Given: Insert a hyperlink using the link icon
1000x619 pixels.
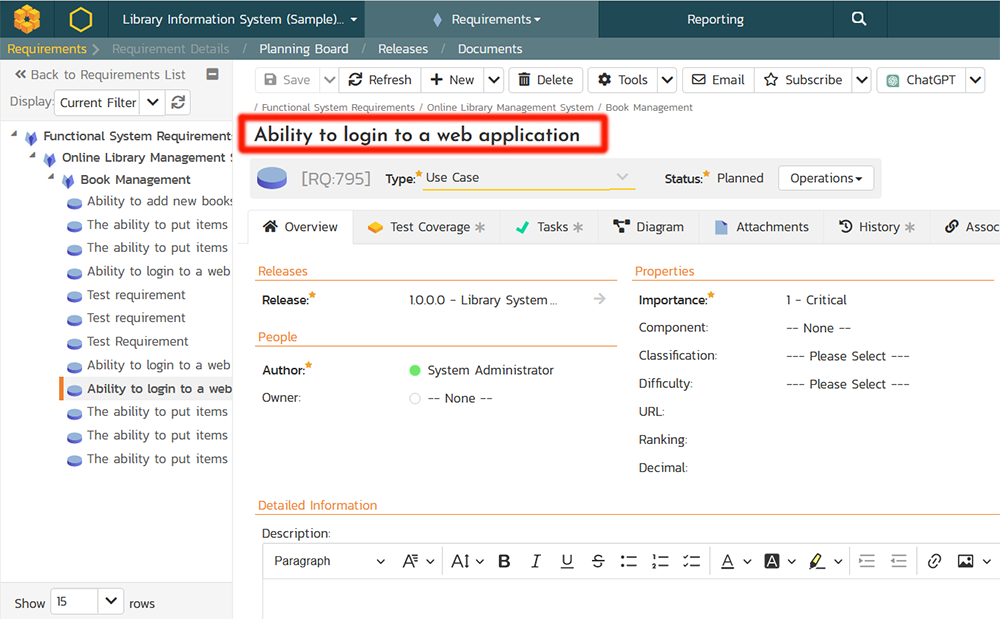Looking at the screenshot, I should click(934, 561).
